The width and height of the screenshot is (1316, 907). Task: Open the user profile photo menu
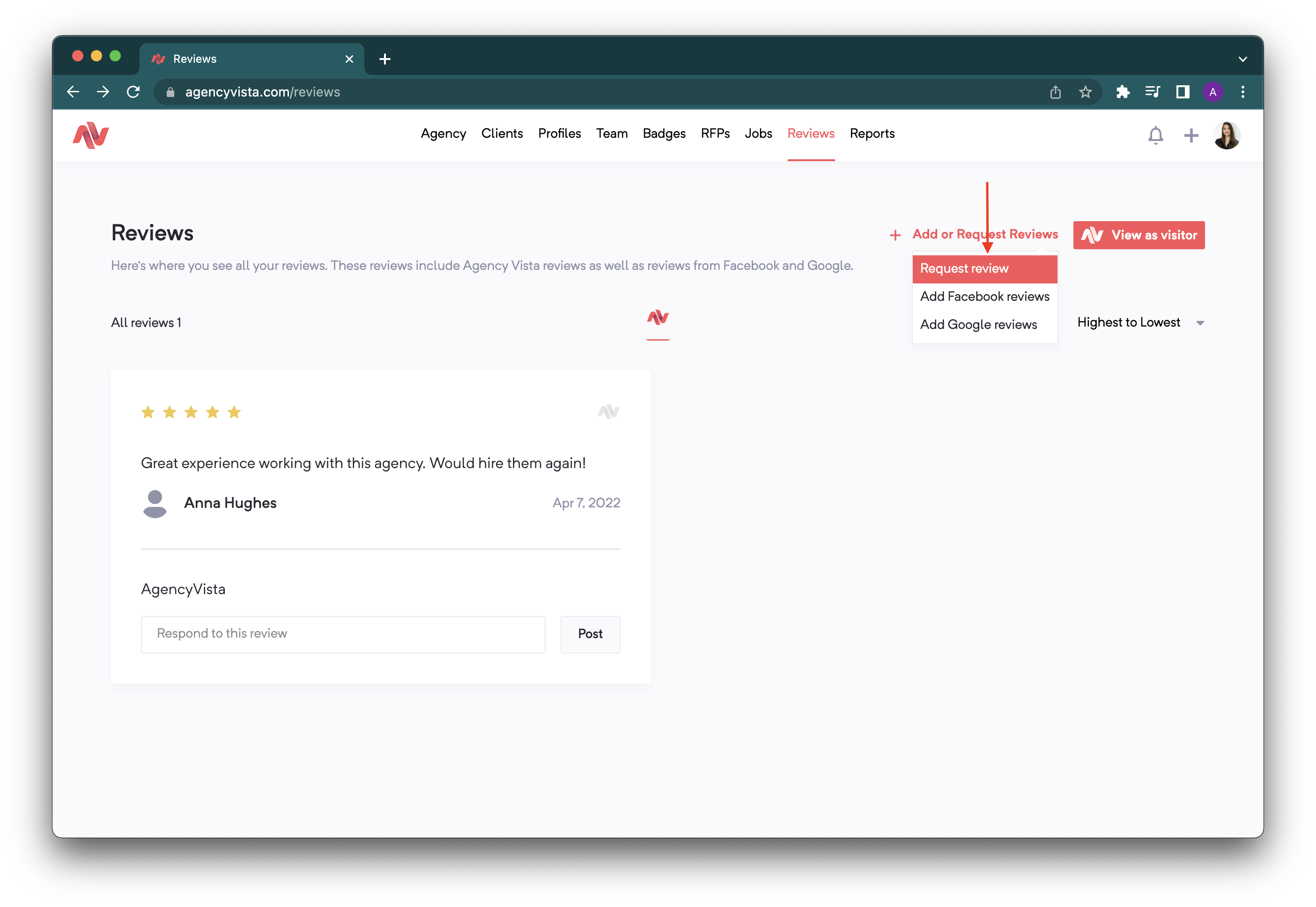[1227, 135]
